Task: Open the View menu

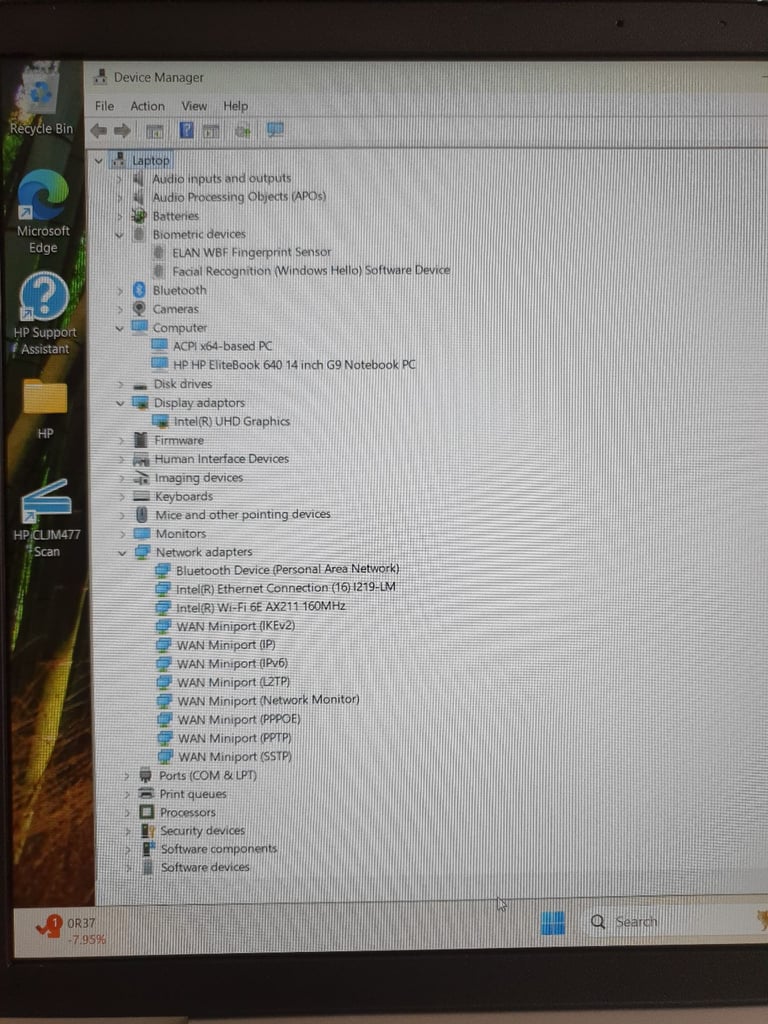Action: [x=194, y=106]
